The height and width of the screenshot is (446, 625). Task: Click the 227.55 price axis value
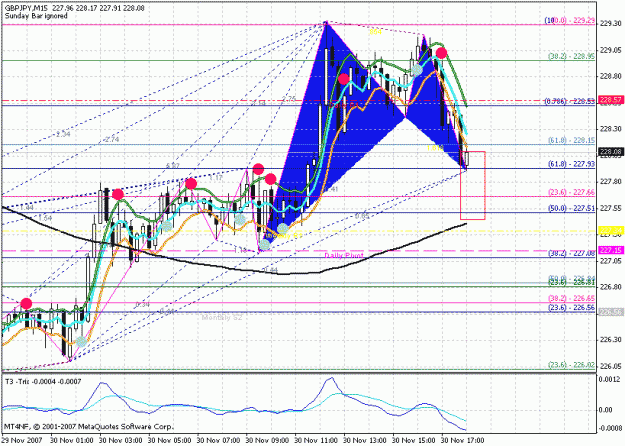point(609,208)
